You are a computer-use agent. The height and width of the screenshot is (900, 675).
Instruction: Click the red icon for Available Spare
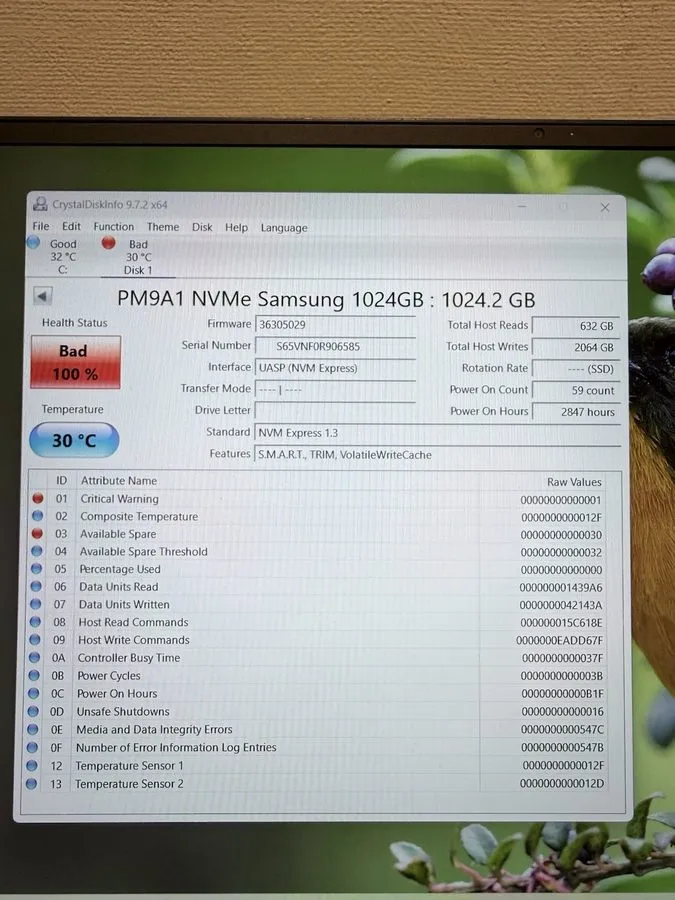pyautogui.click(x=37, y=533)
